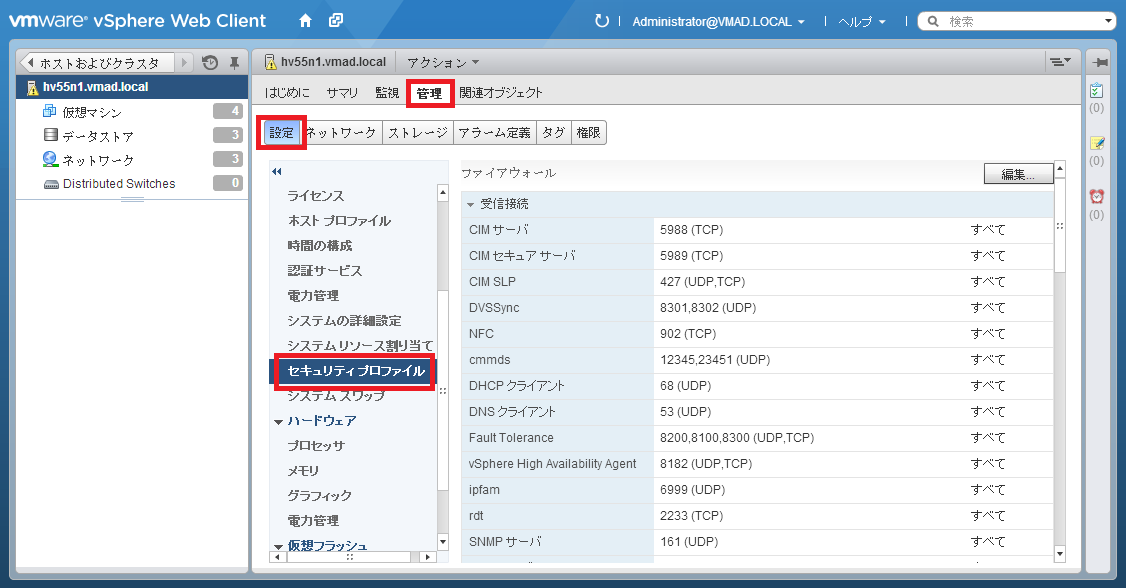Open the vCenter inventory switcher icon

[x=335, y=21]
